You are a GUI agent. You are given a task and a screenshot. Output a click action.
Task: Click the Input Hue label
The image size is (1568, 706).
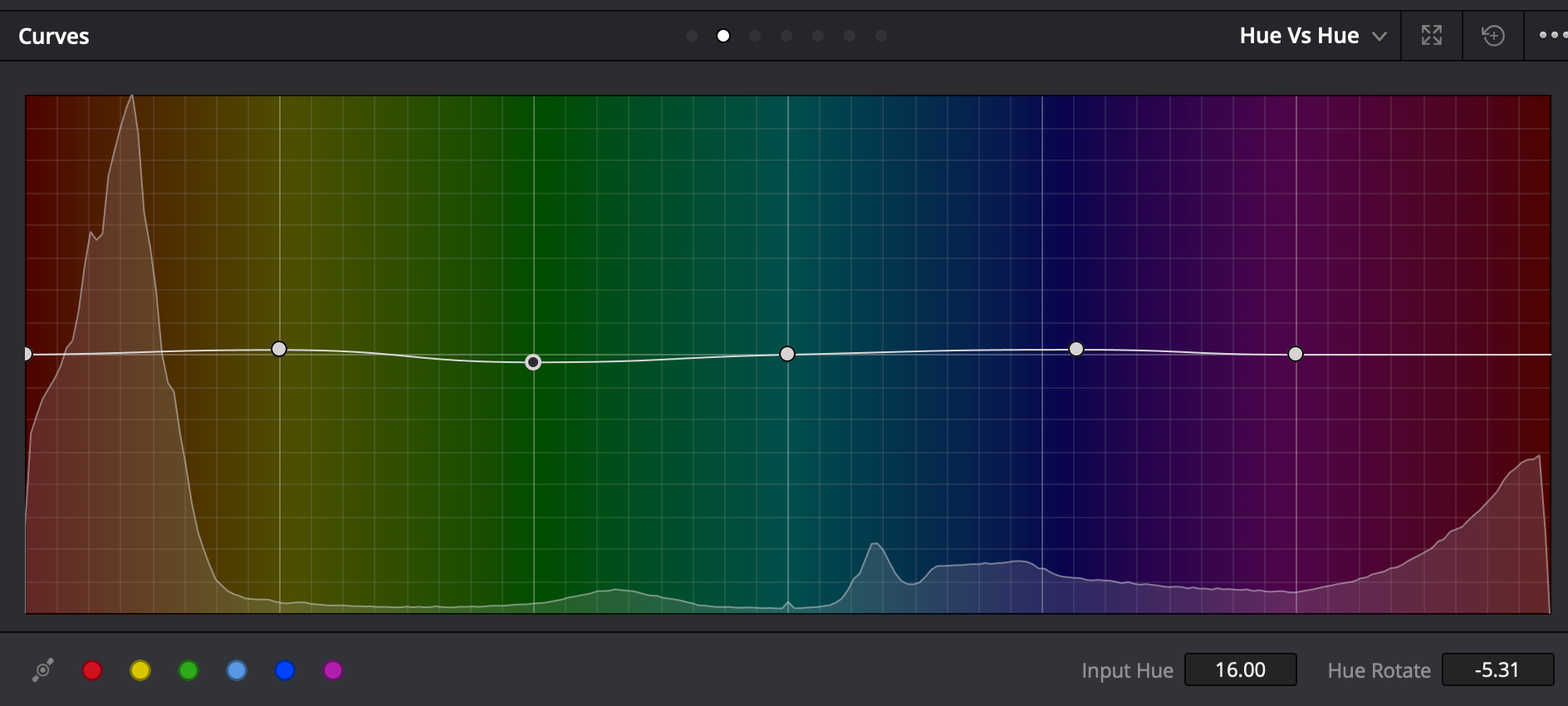pos(1127,670)
